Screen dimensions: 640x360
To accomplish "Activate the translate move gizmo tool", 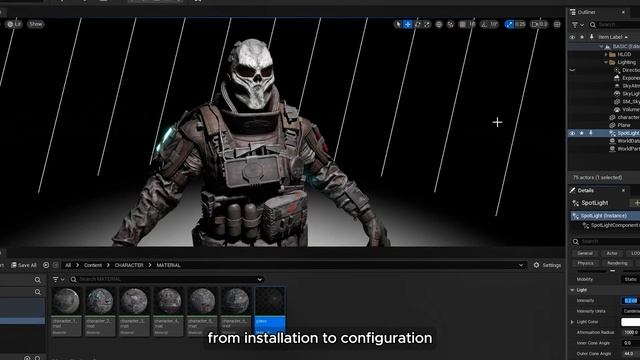I will pyautogui.click(x=407, y=24).
